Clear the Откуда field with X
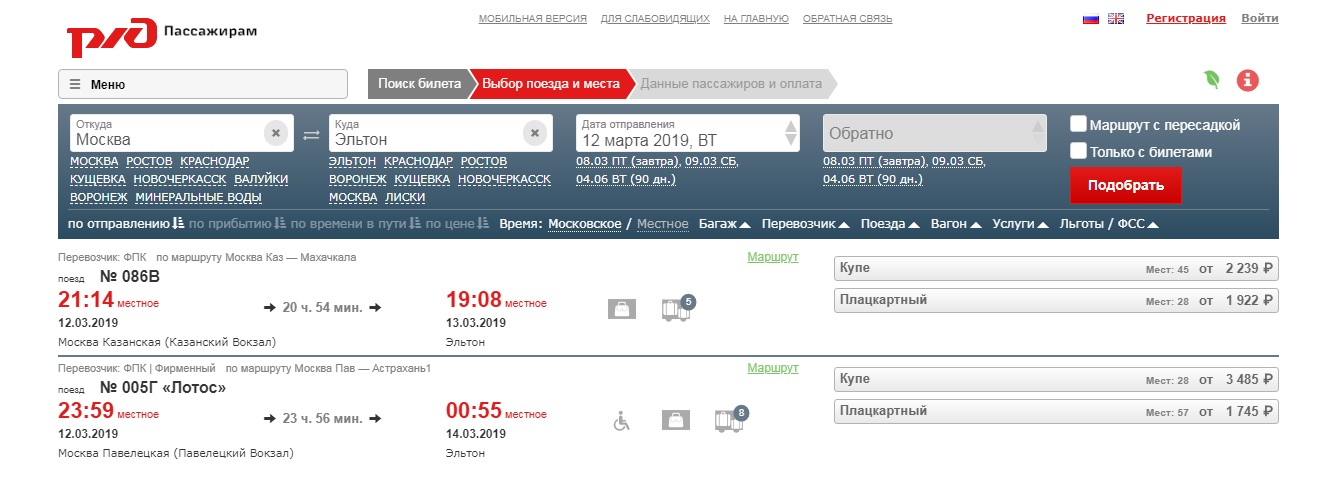The height and width of the screenshot is (486, 1329). click(276, 133)
